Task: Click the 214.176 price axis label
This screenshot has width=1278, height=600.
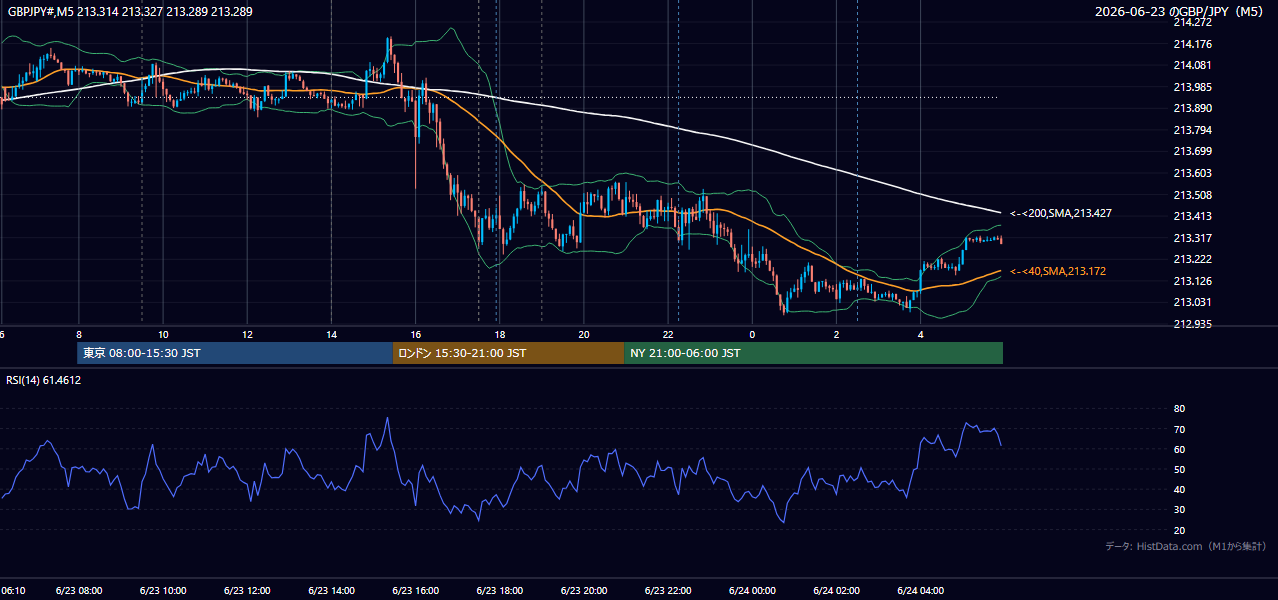Action: pos(1192,44)
